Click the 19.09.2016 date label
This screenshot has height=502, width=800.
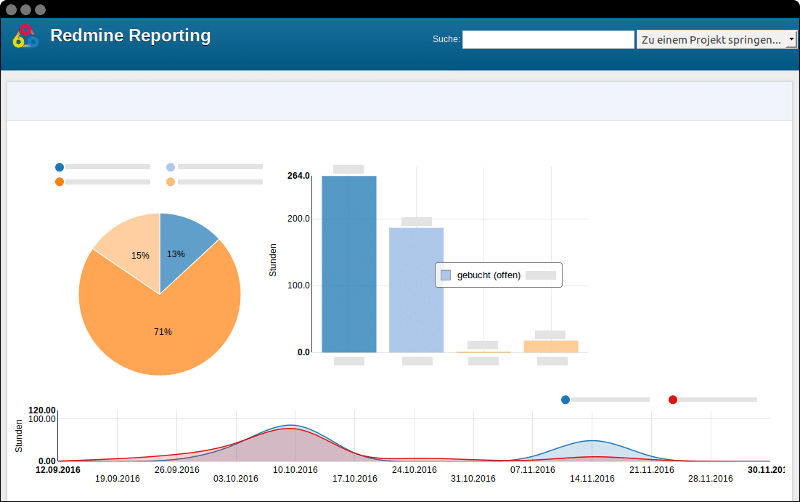[x=117, y=479]
